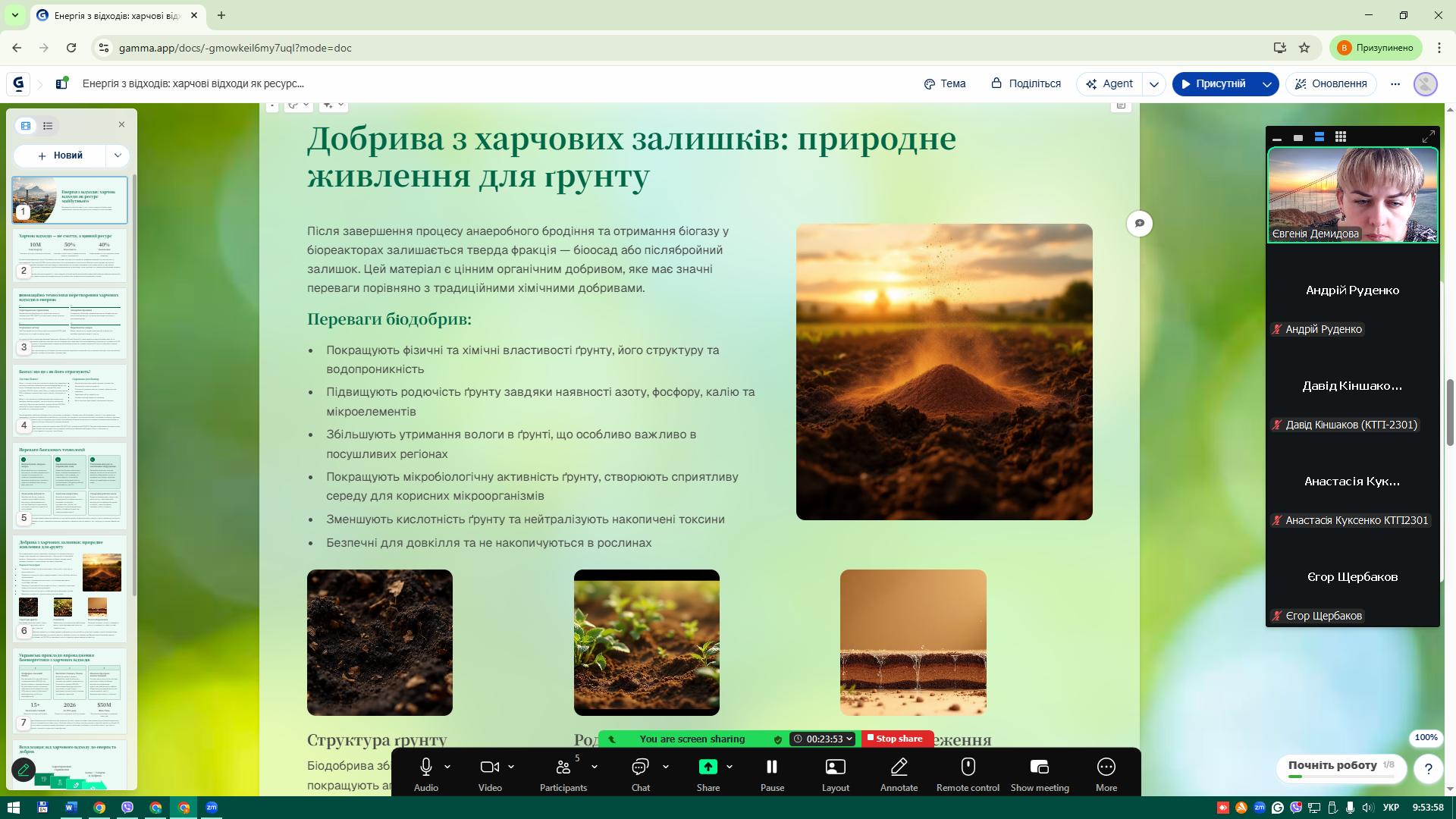Click Remote control mouse icon
1456x819 pixels.
pyautogui.click(x=968, y=767)
